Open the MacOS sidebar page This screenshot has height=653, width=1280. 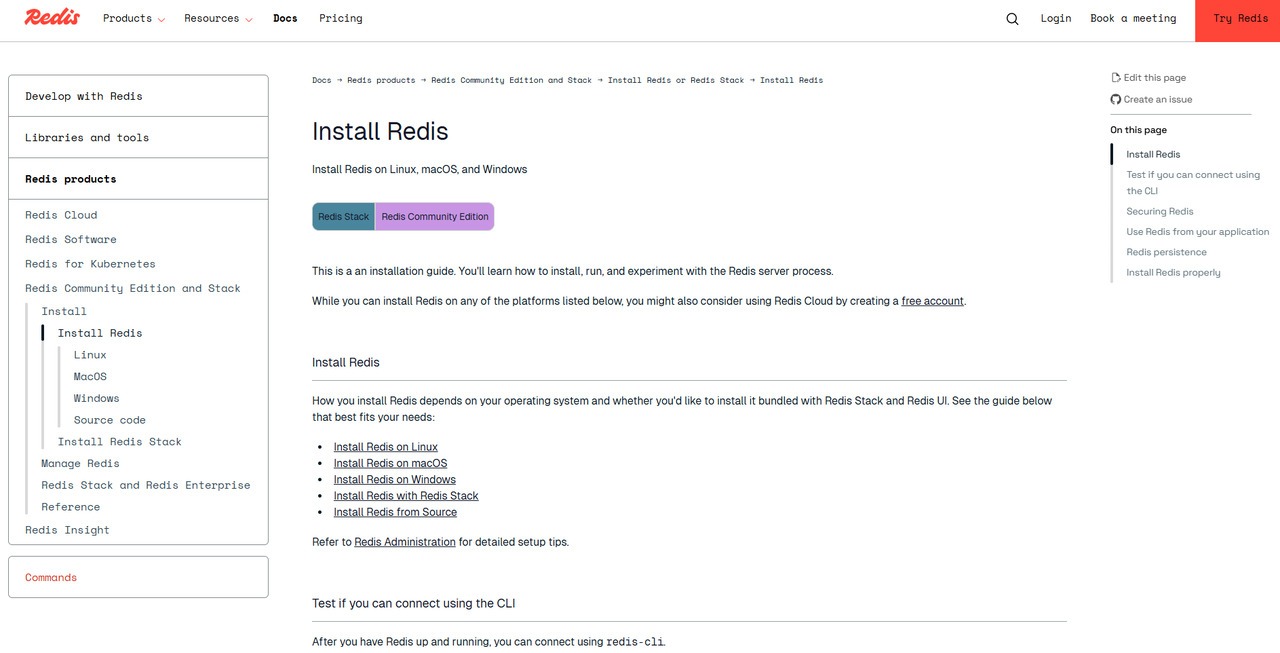pyautogui.click(x=90, y=377)
